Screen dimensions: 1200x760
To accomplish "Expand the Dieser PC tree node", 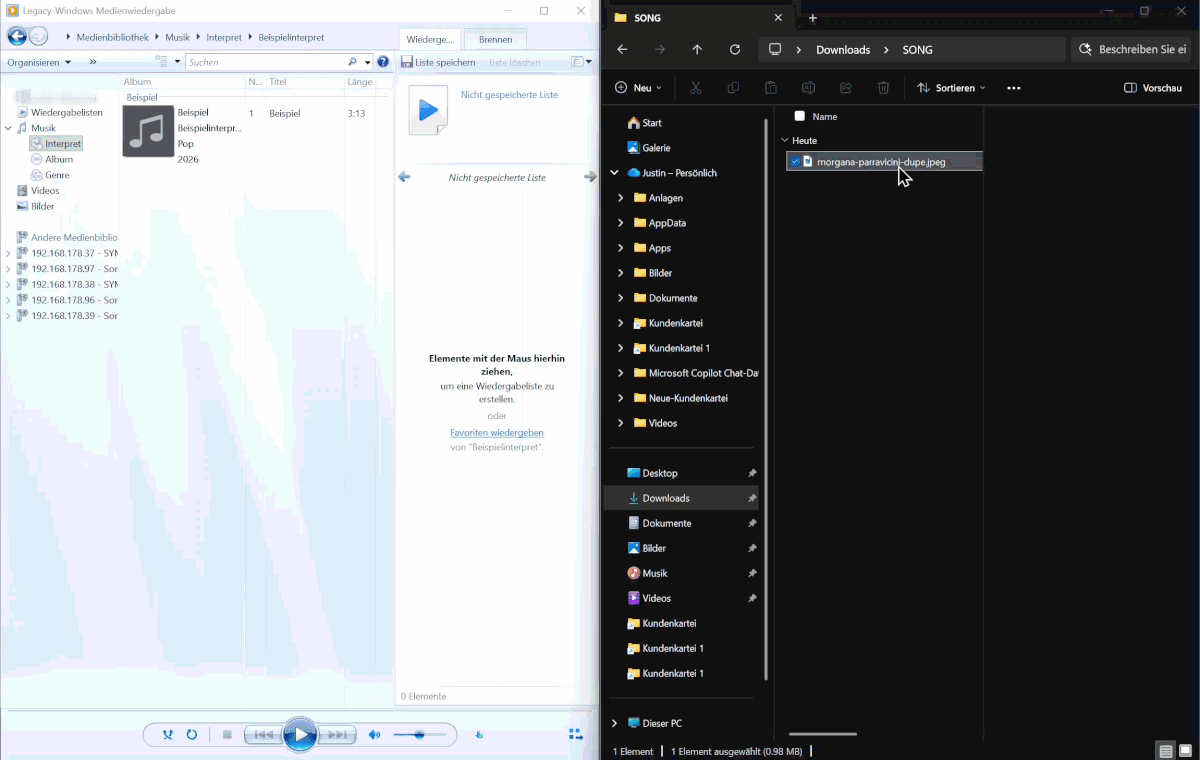I will (614, 723).
